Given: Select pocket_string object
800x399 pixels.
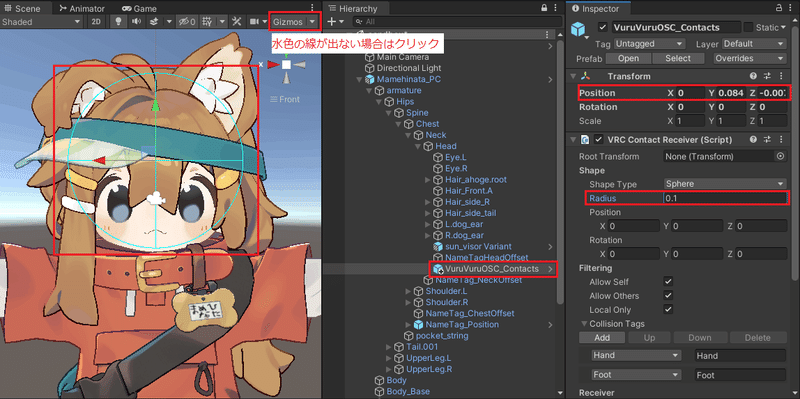Looking at the screenshot, I should pos(442,336).
